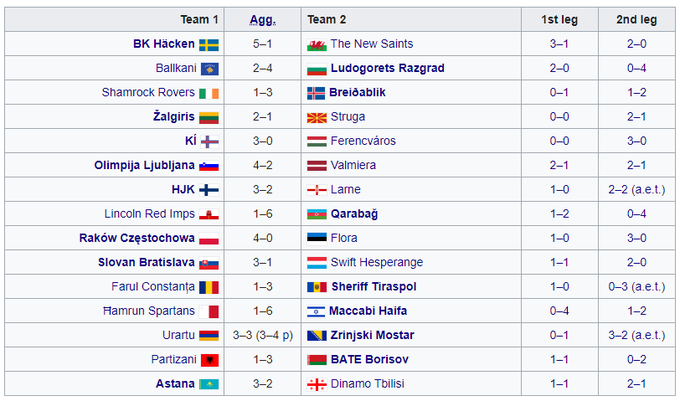Screen dimensions: 680x401
Task: Open the Agg. header link
Action: click(x=263, y=19)
